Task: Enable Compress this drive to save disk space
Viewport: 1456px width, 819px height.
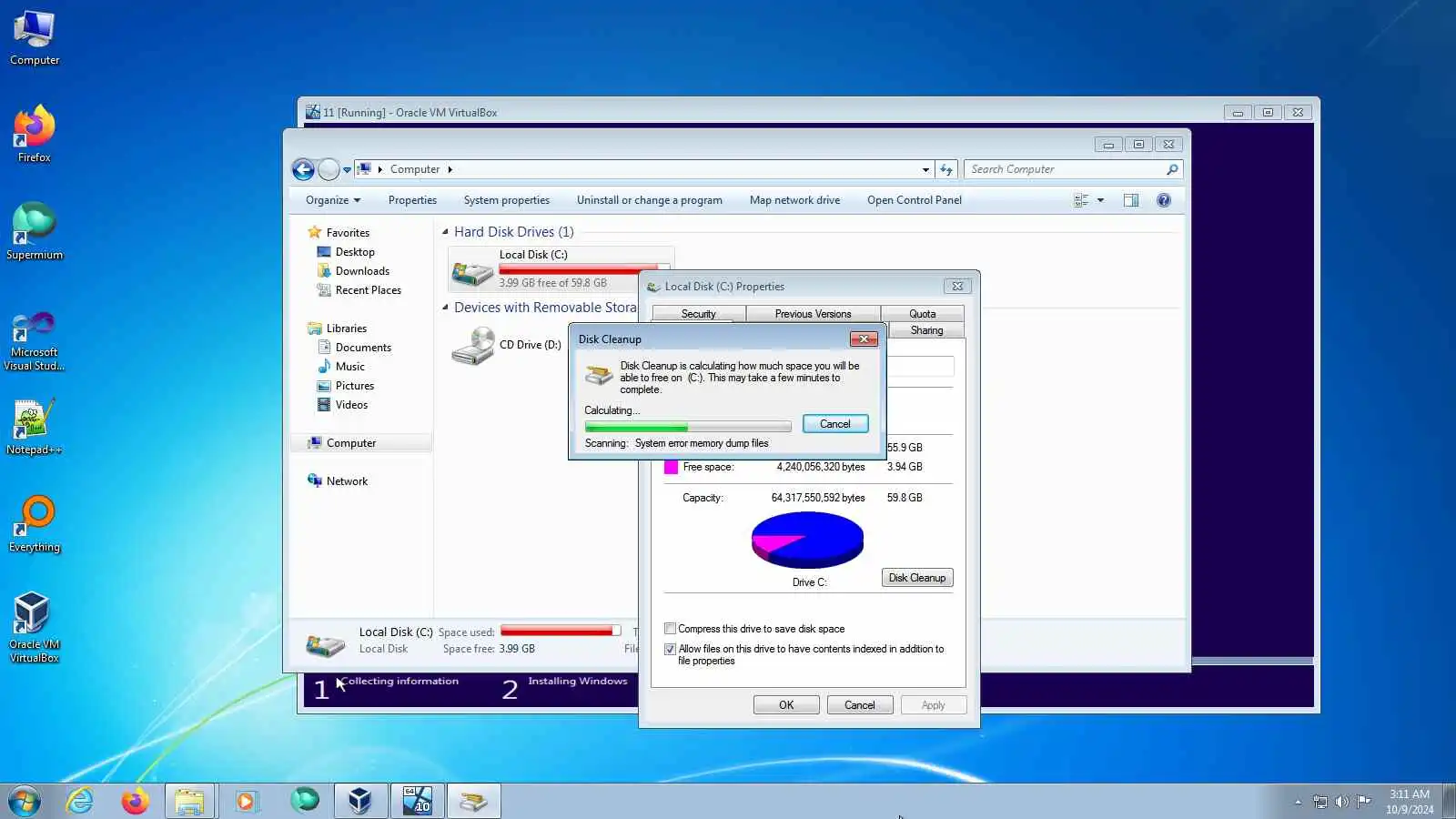Action: (x=671, y=629)
